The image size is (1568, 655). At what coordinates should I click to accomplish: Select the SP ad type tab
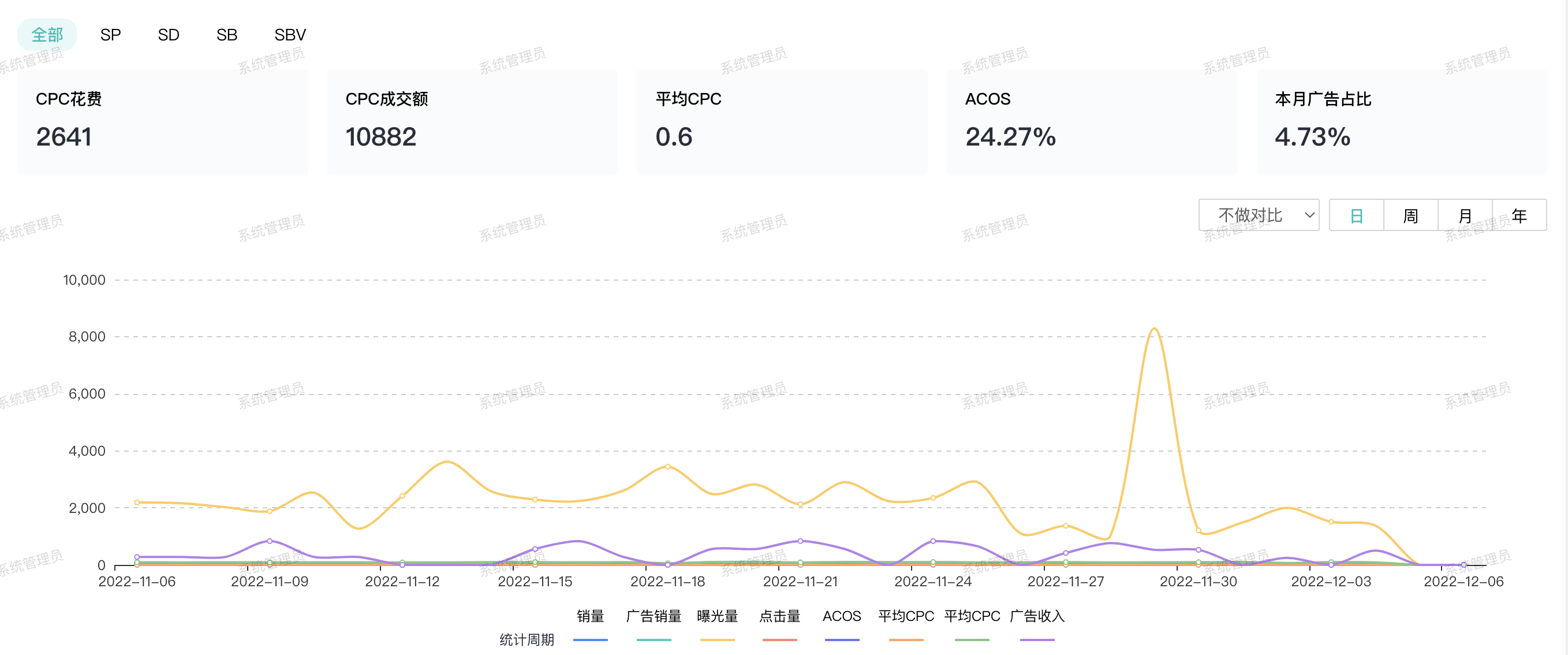pyautogui.click(x=110, y=35)
